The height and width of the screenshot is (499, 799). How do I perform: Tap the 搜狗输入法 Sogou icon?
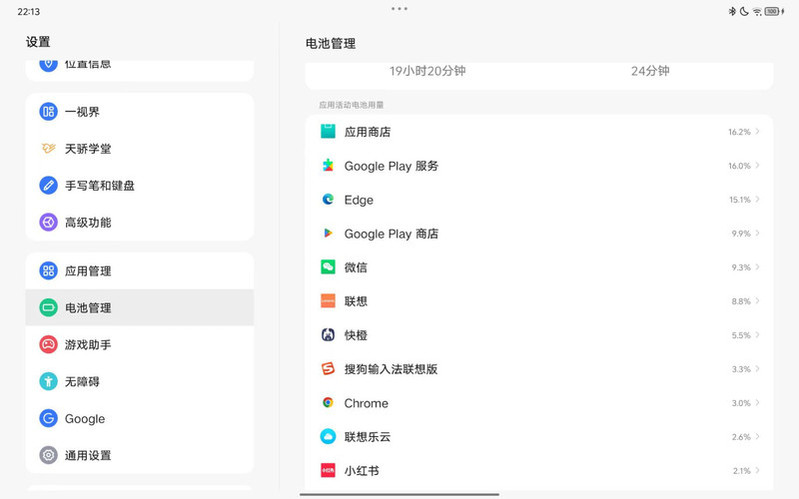[x=328, y=369]
